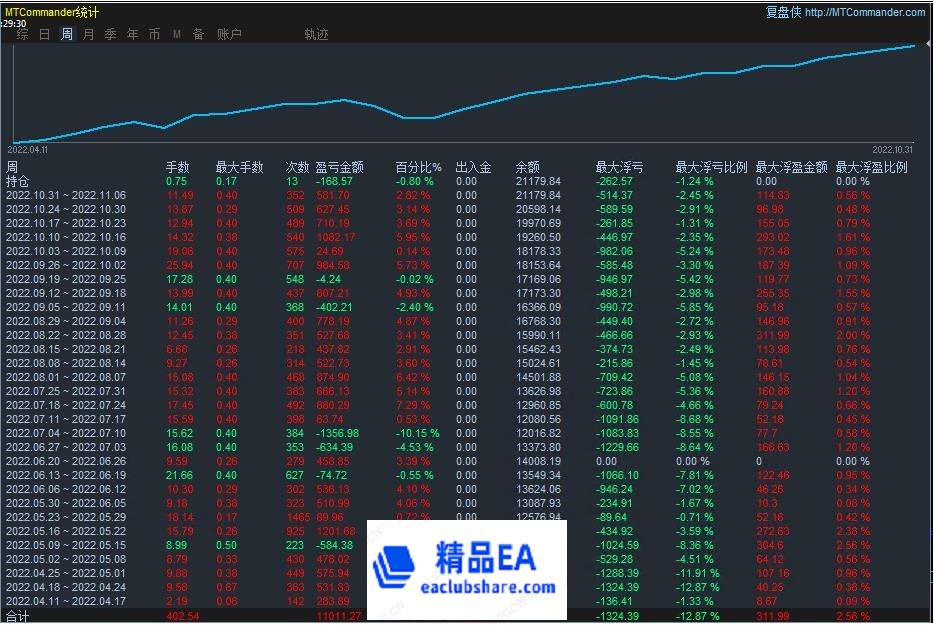Click the M tab in the top bar
Screen dimensions: 934x625
tap(177, 34)
